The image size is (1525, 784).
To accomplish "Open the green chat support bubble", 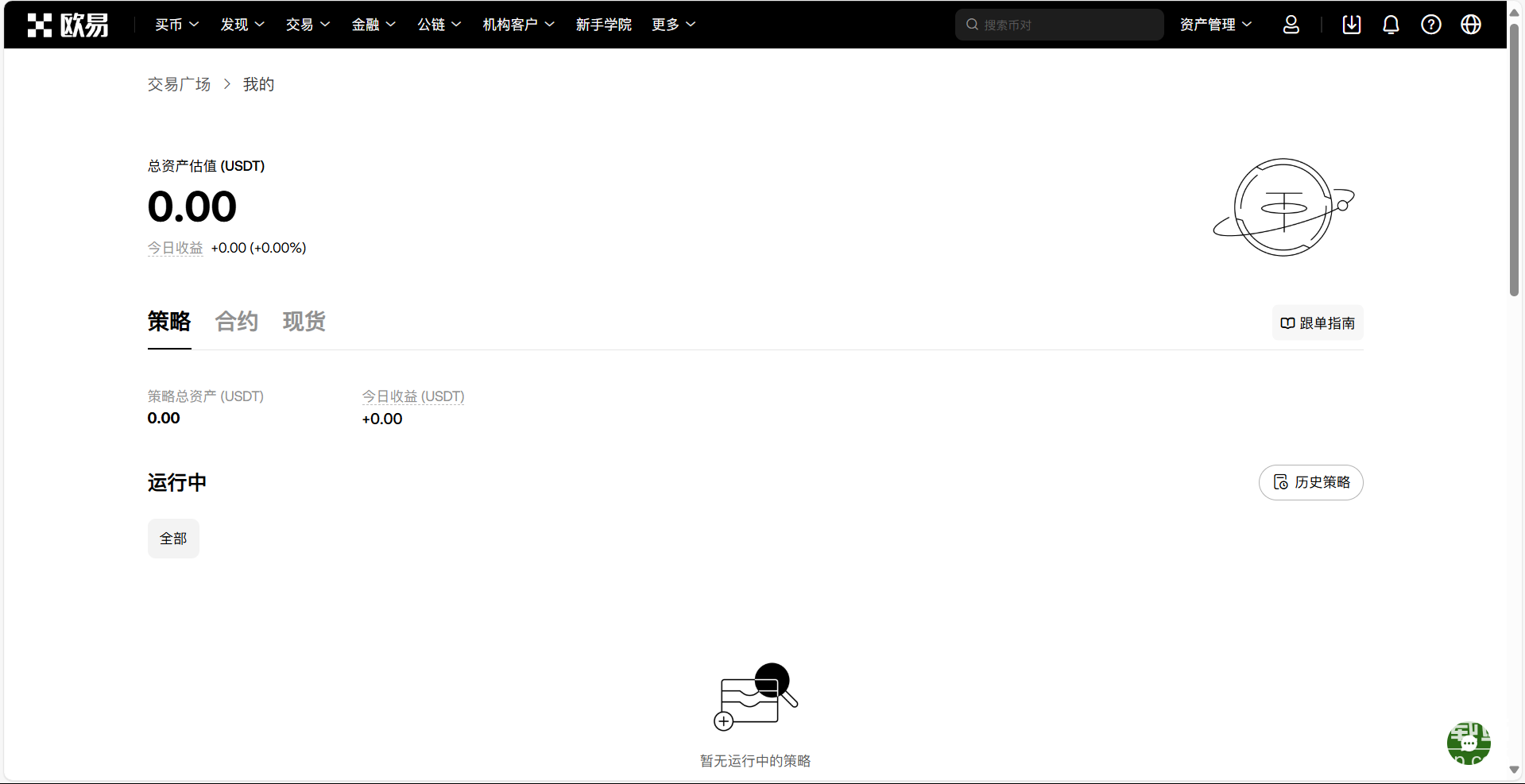I will tap(1468, 743).
